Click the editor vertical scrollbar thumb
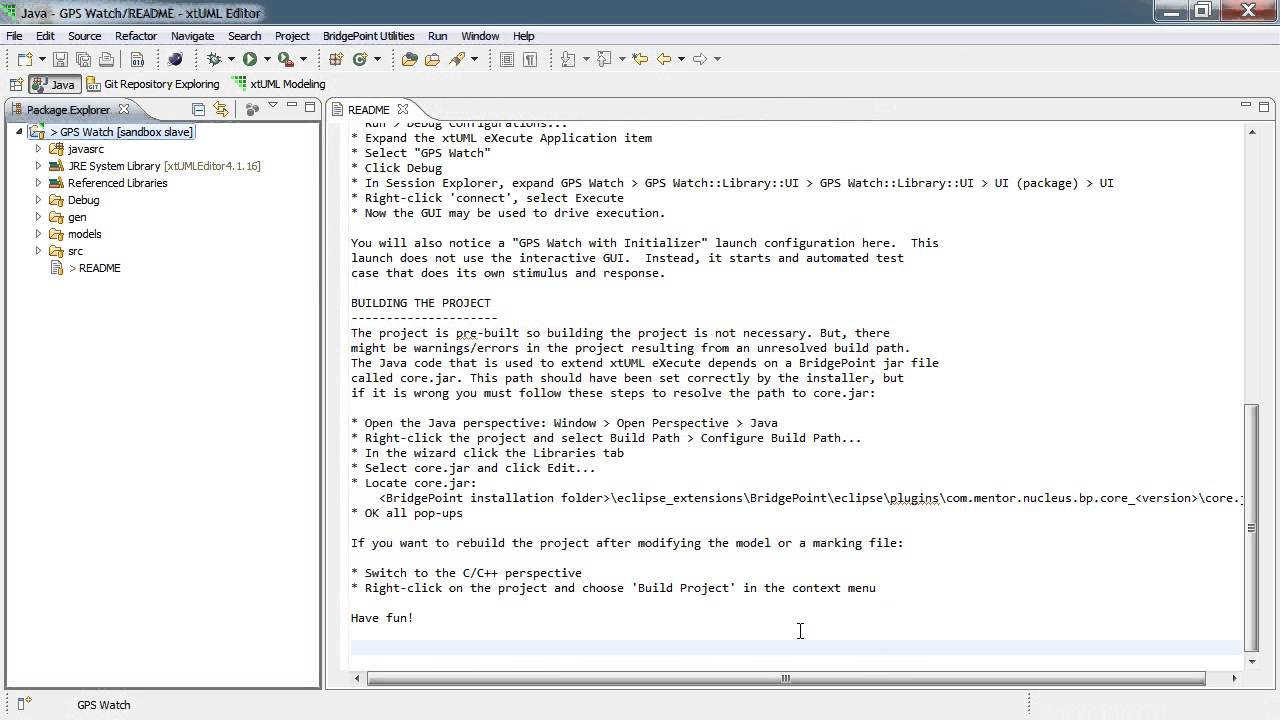Screen dimensions: 1280x720 pos(1251,527)
